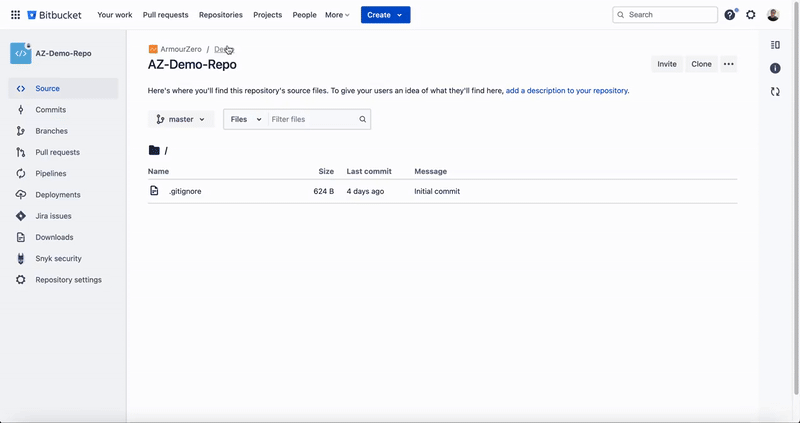Click the Repository settings gear icon
The image size is (800, 423).
tap(20, 280)
